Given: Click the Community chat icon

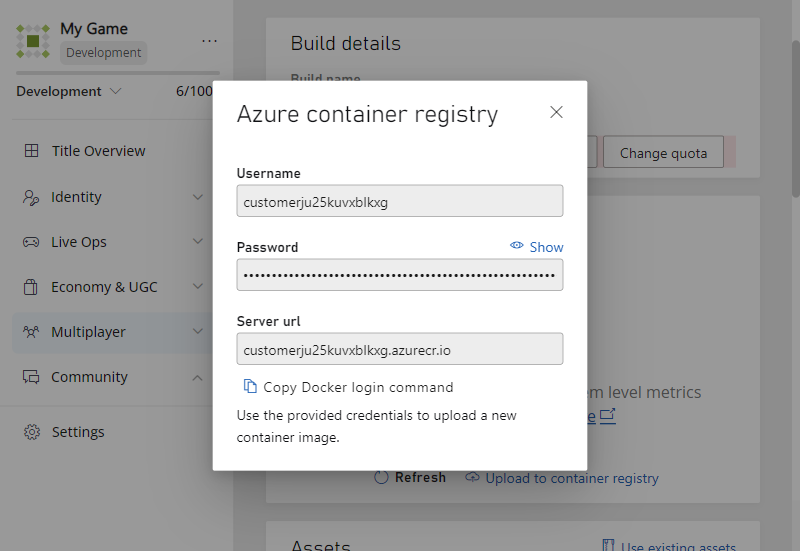Looking at the screenshot, I should [31, 377].
